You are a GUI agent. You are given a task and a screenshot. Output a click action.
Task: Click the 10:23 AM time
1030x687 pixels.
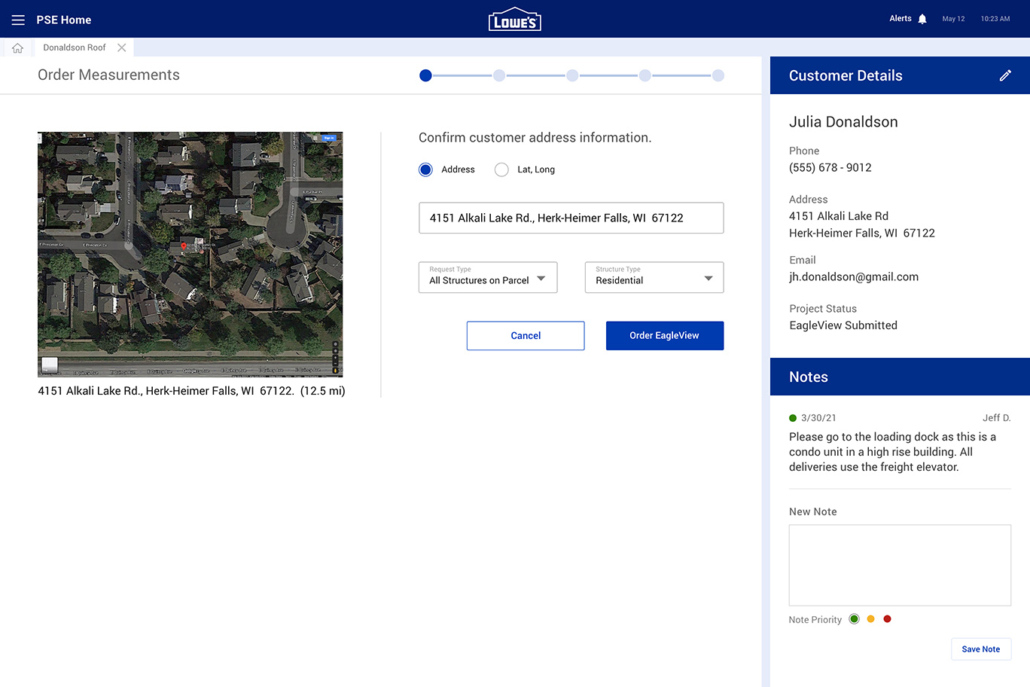pyautogui.click(x=995, y=19)
